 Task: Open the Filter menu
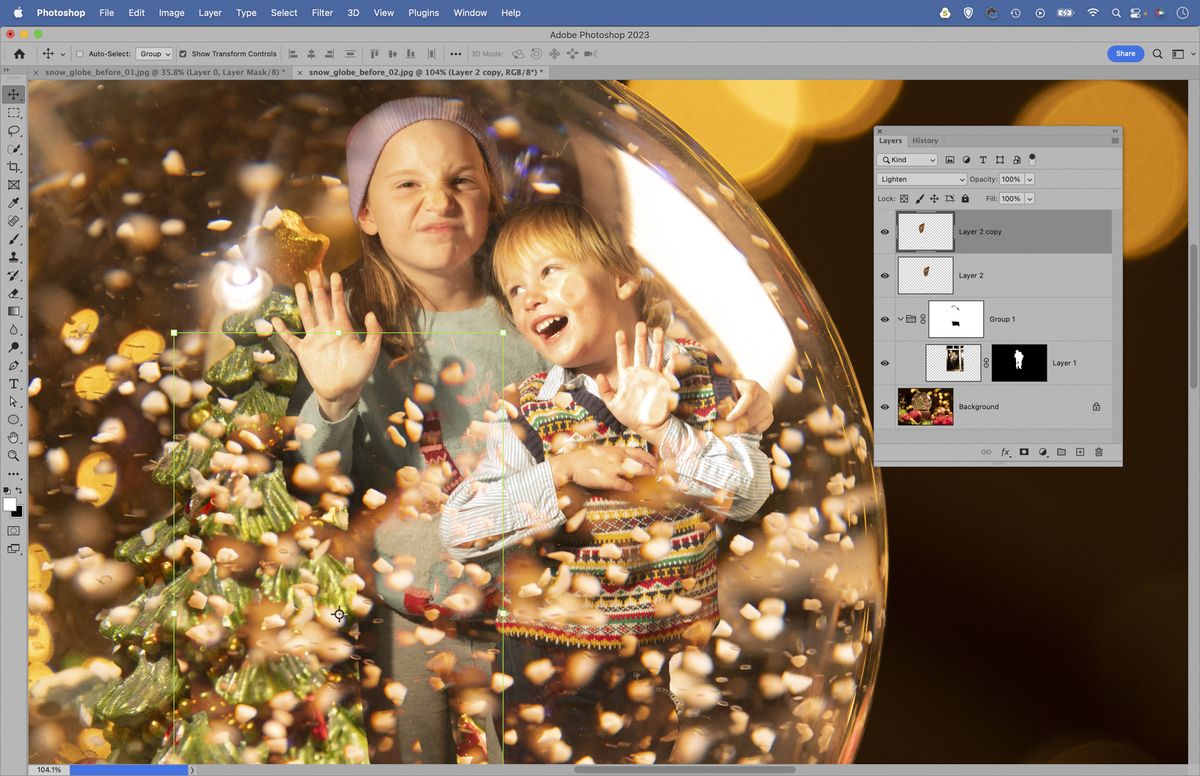(x=321, y=13)
